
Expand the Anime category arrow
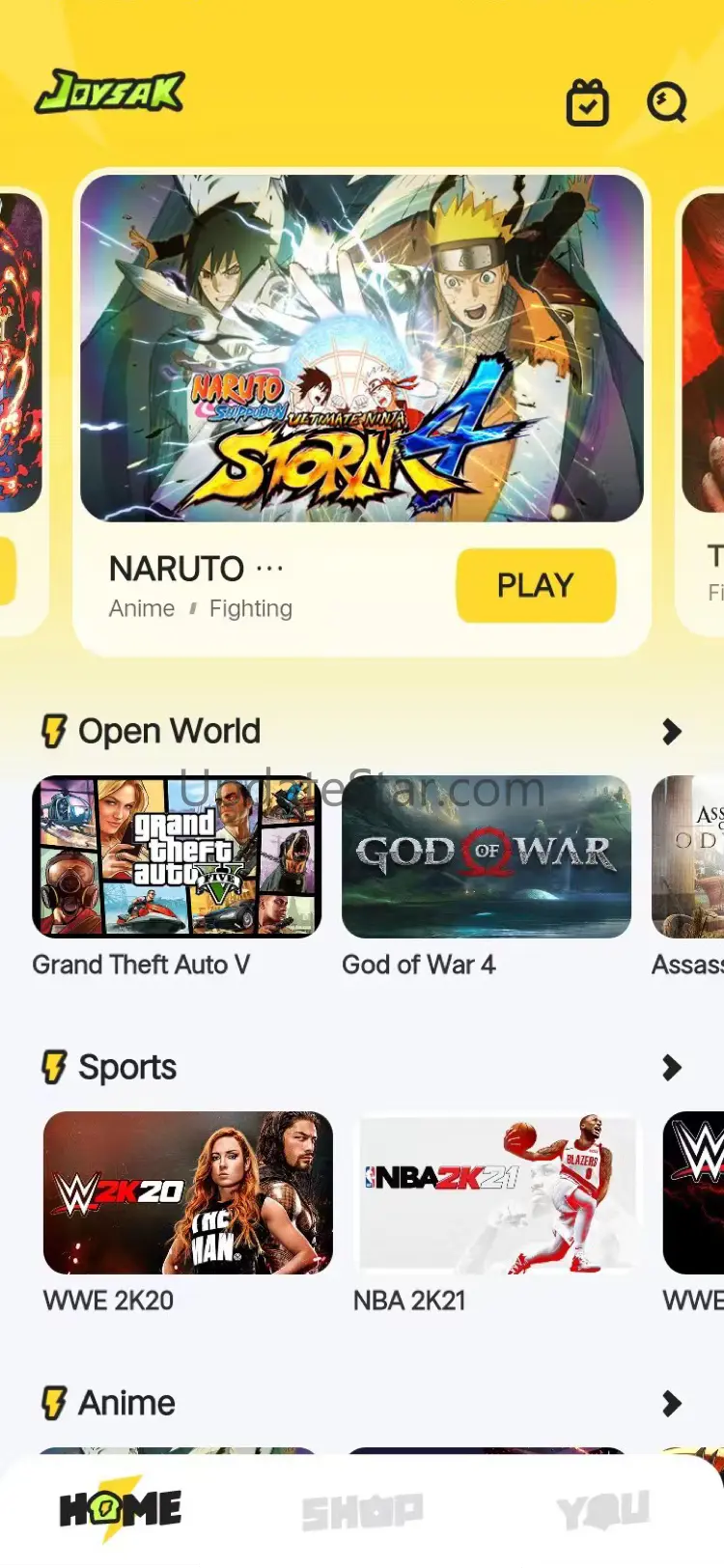coord(672,1404)
